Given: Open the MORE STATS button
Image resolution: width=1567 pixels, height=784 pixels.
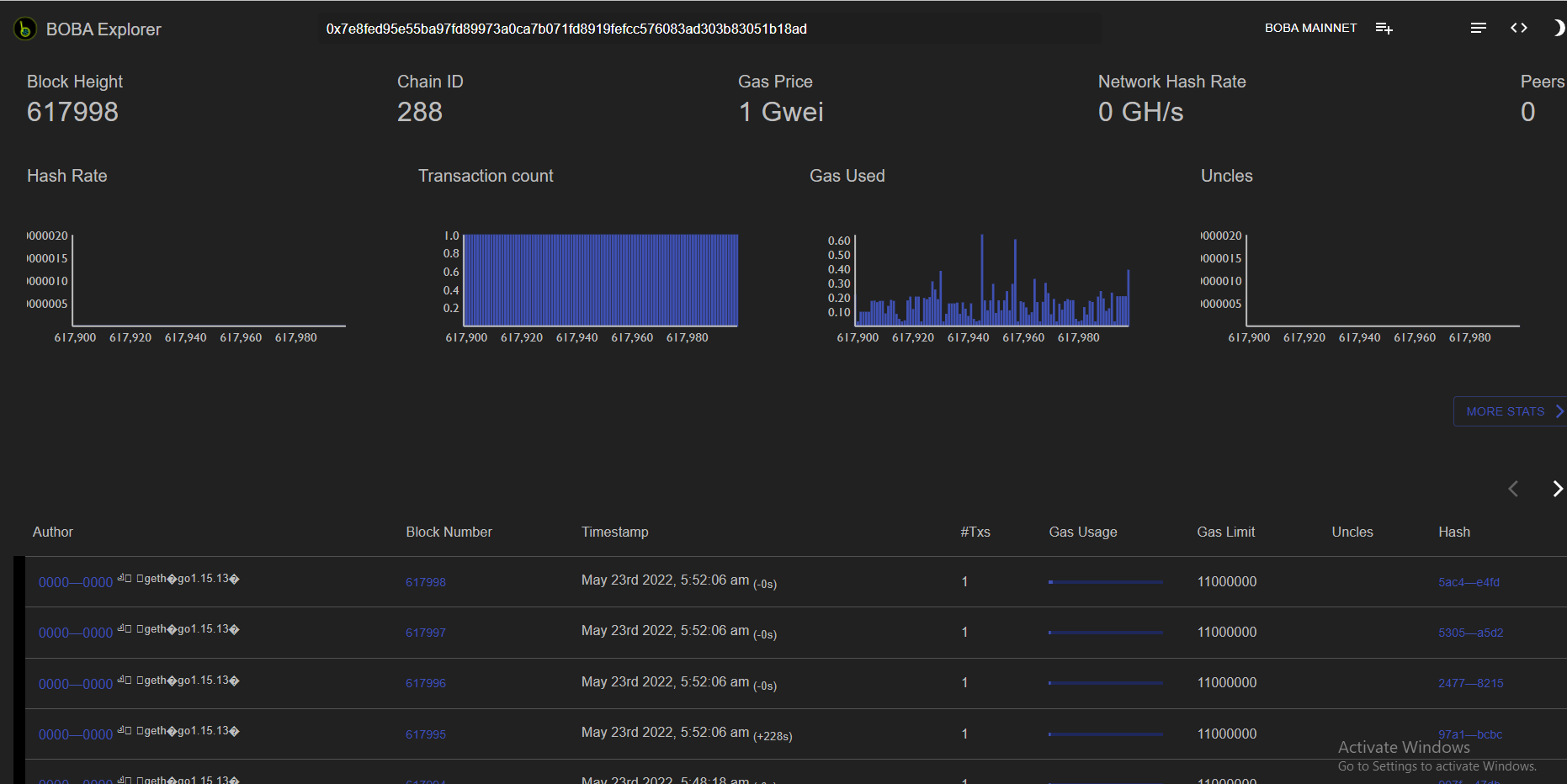Looking at the screenshot, I should [1510, 411].
